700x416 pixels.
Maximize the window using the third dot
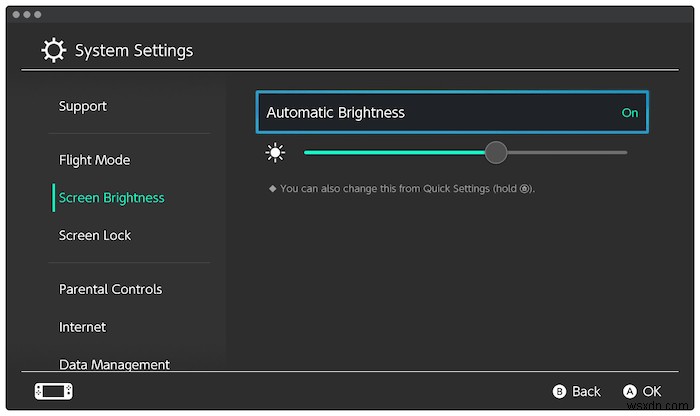click(39, 15)
